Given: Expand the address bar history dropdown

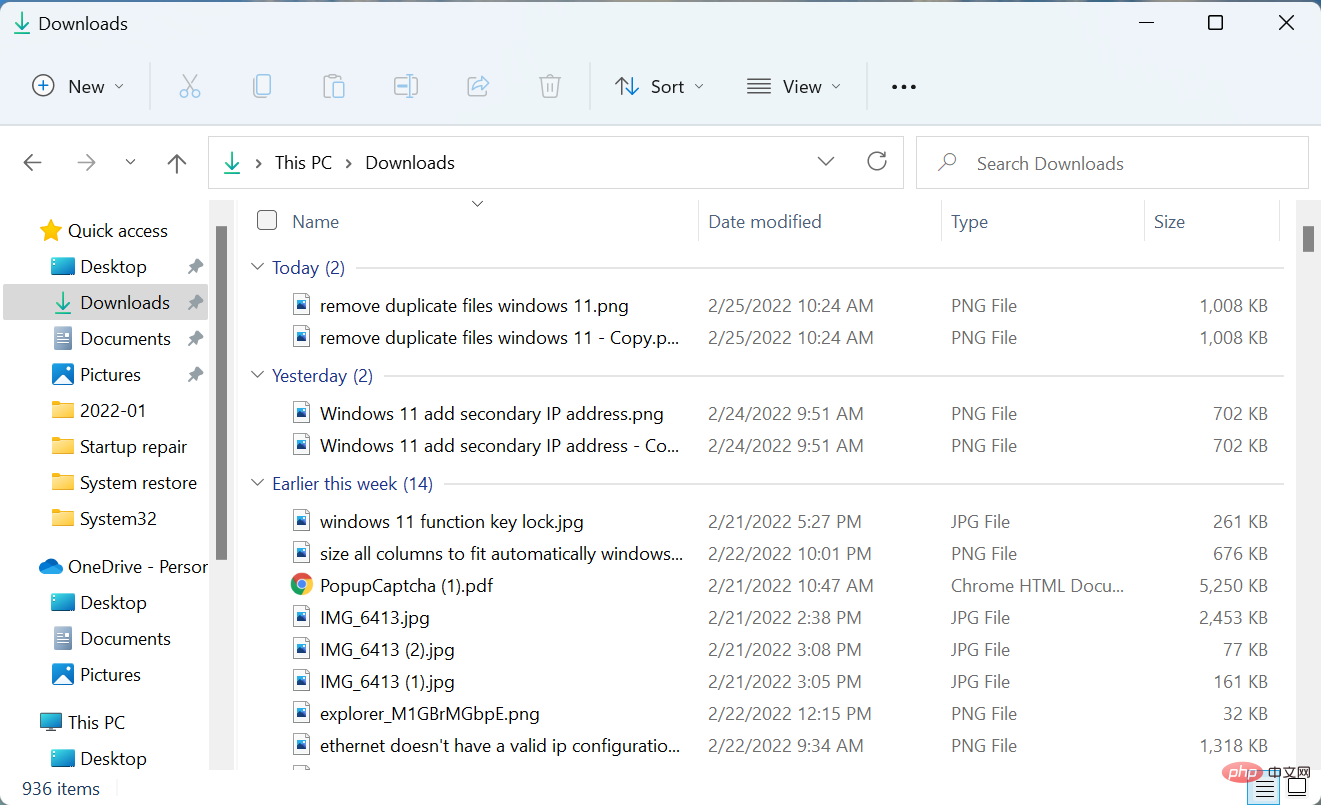Looking at the screenshot, I should [826, 162].
